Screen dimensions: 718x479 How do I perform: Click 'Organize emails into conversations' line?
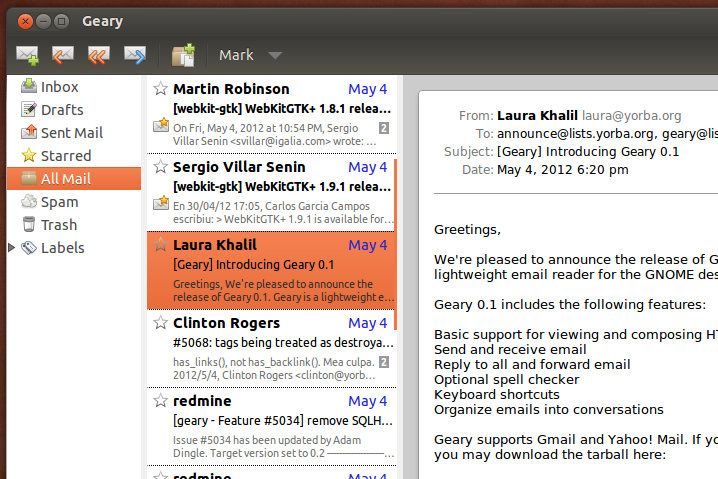[549, 409]
